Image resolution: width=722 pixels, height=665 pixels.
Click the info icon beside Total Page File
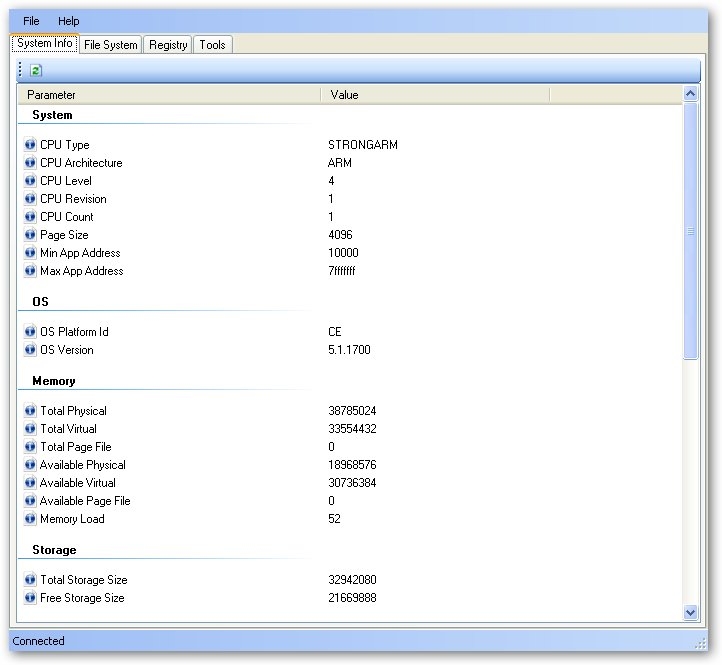click(x=30, y=446)
